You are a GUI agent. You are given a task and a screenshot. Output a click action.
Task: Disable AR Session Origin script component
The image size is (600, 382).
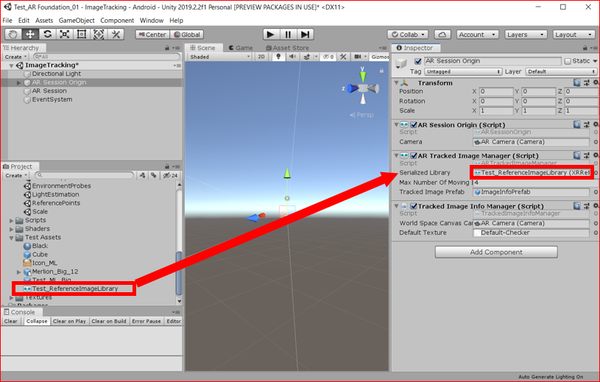pyautogui.click(x=413, y=125)
